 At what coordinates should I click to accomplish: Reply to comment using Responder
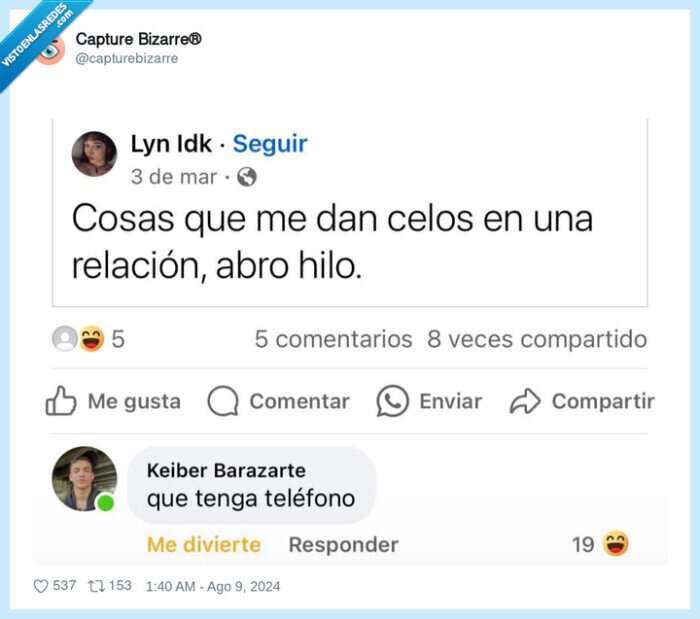coord(343,545)
